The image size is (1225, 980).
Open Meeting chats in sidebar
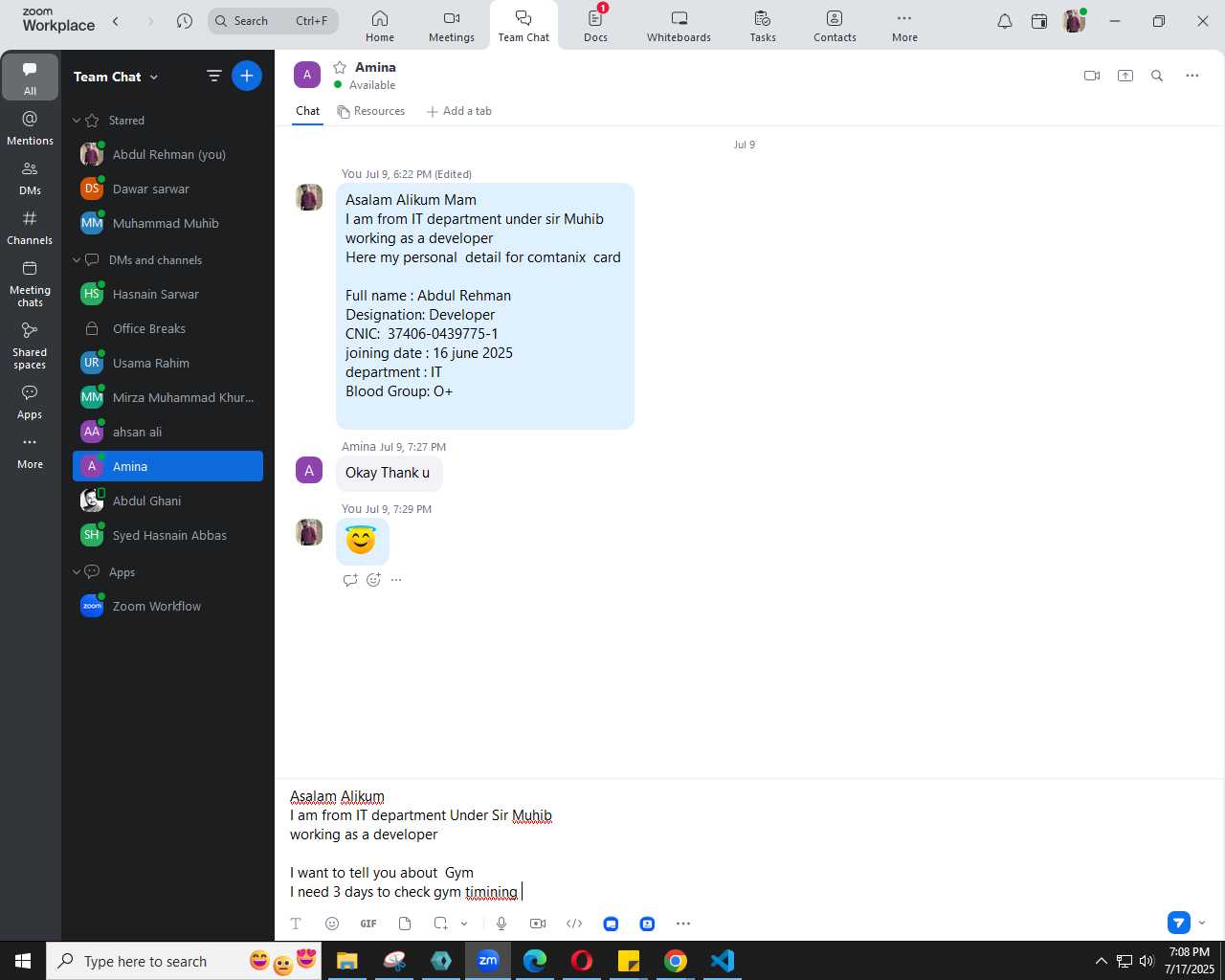(x=30, y=283)
